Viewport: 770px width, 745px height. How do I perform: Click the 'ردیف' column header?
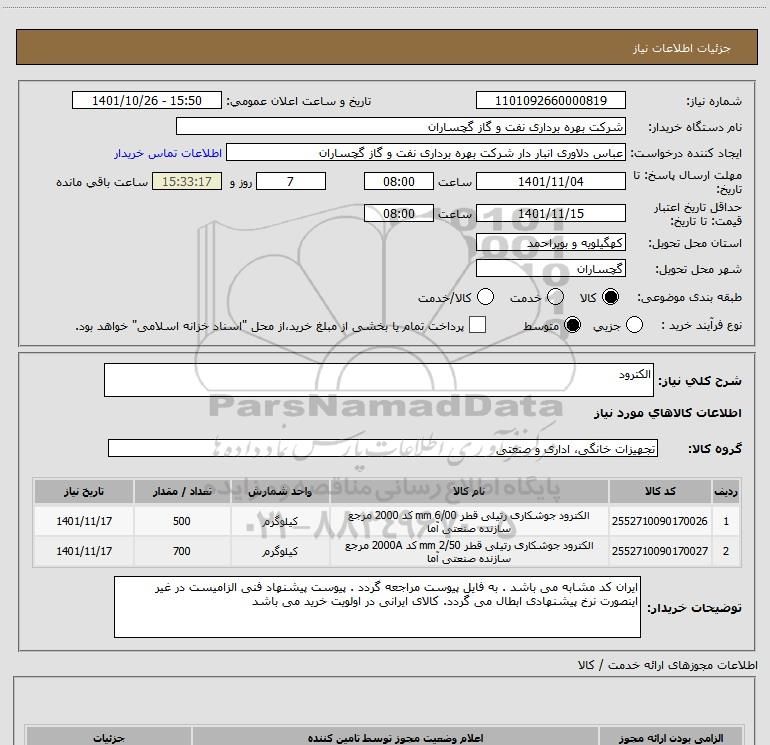point(726,491)
